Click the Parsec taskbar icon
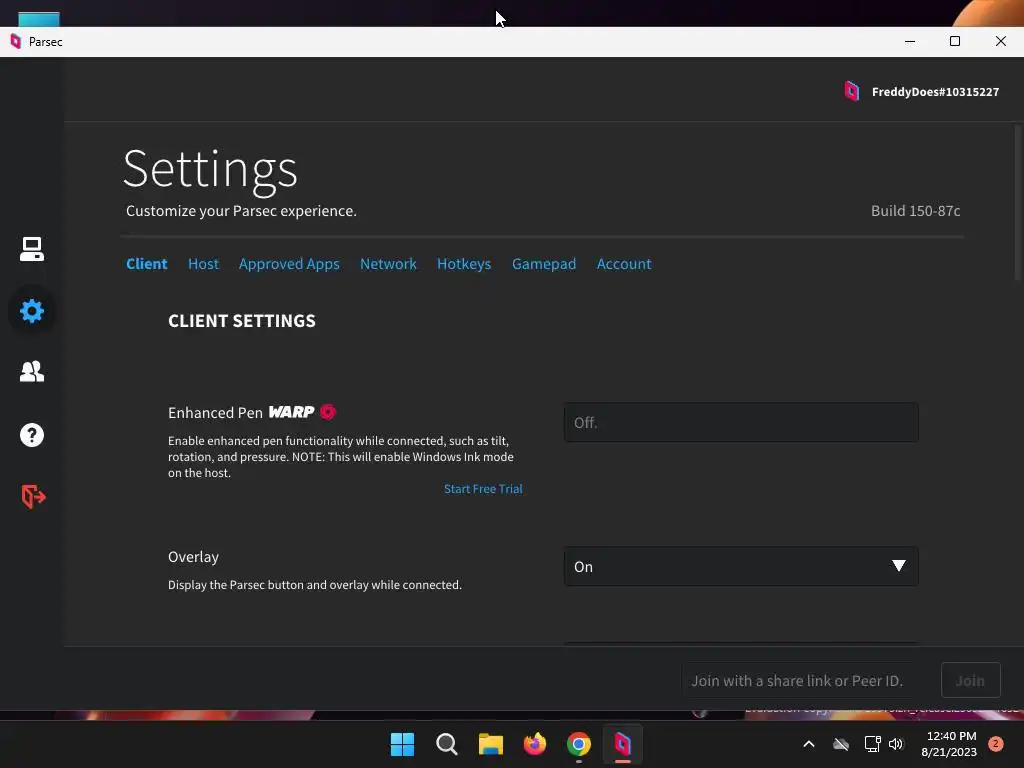The height and width of the screenshot is (768, 1024). (x=622, y=744)
